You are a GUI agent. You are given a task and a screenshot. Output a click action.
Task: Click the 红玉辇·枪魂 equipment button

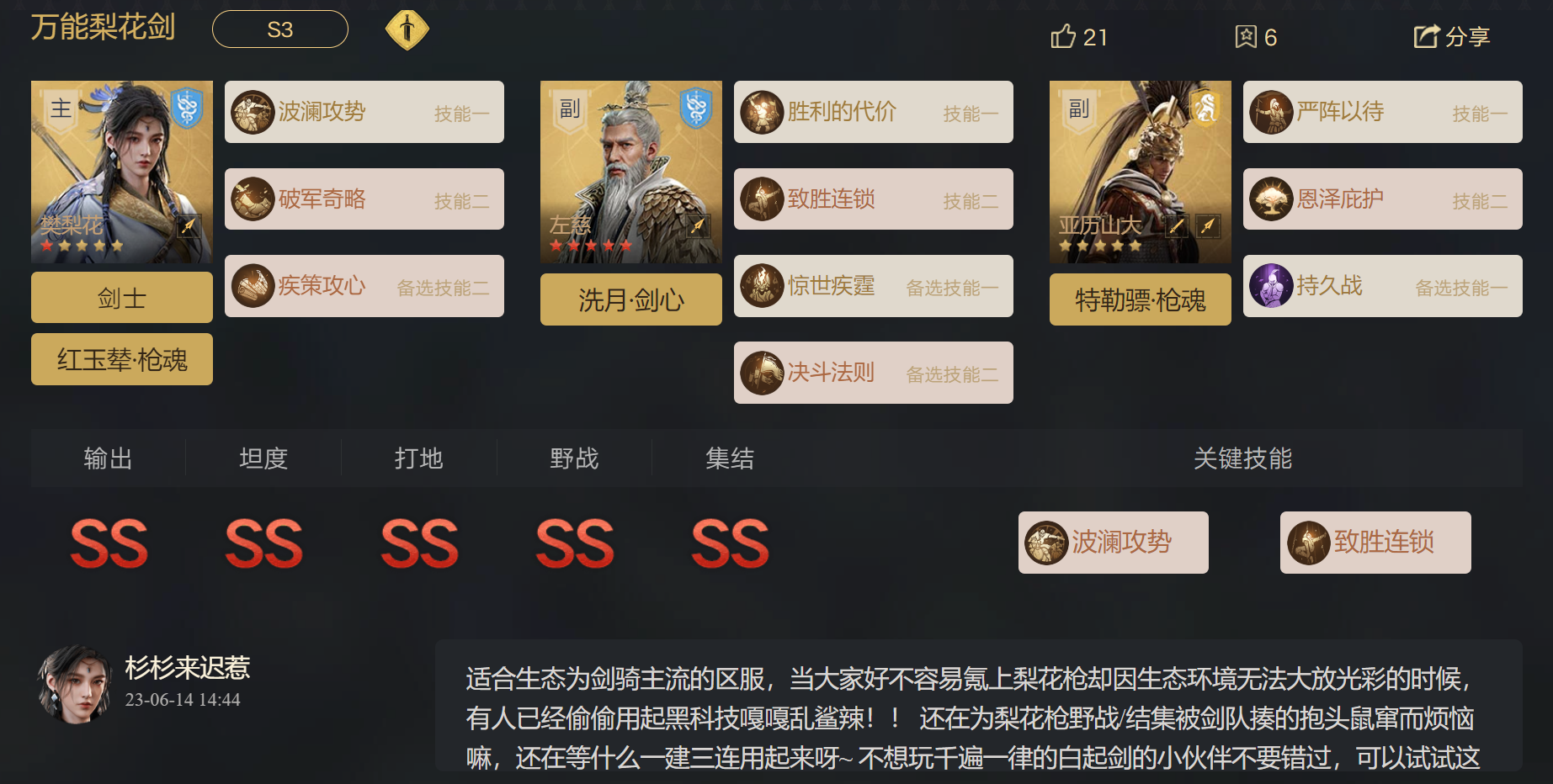122,359
